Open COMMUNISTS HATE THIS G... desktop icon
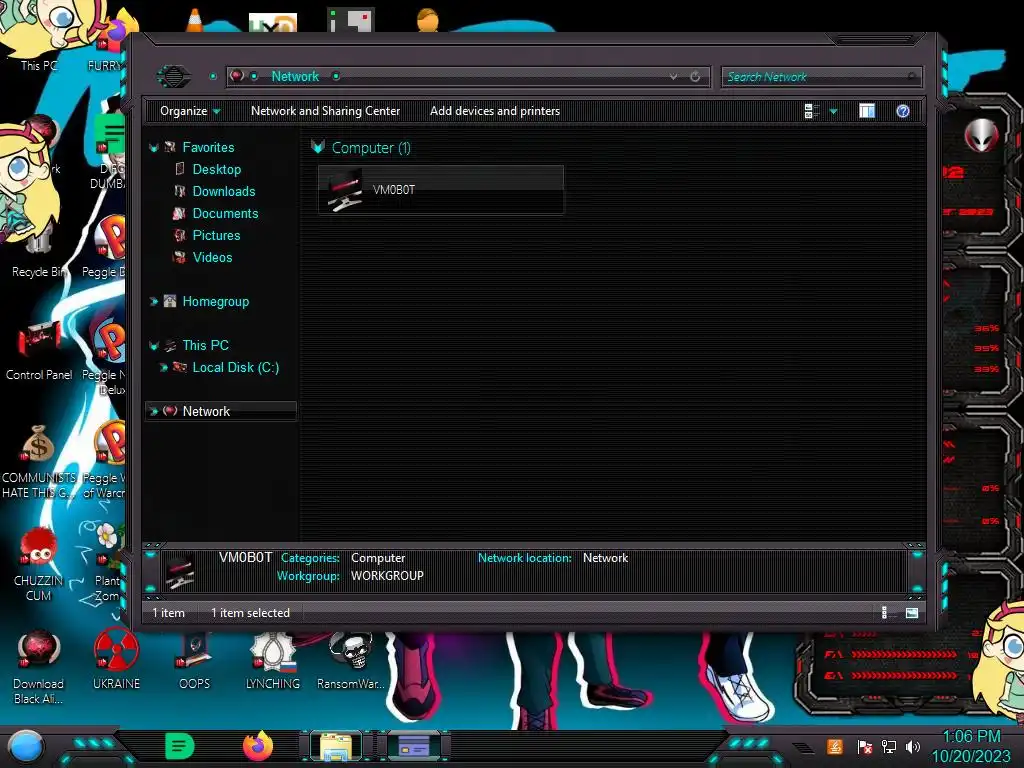Image resolution: width=1024 pixels, height=768 pixels. (39, 462)
